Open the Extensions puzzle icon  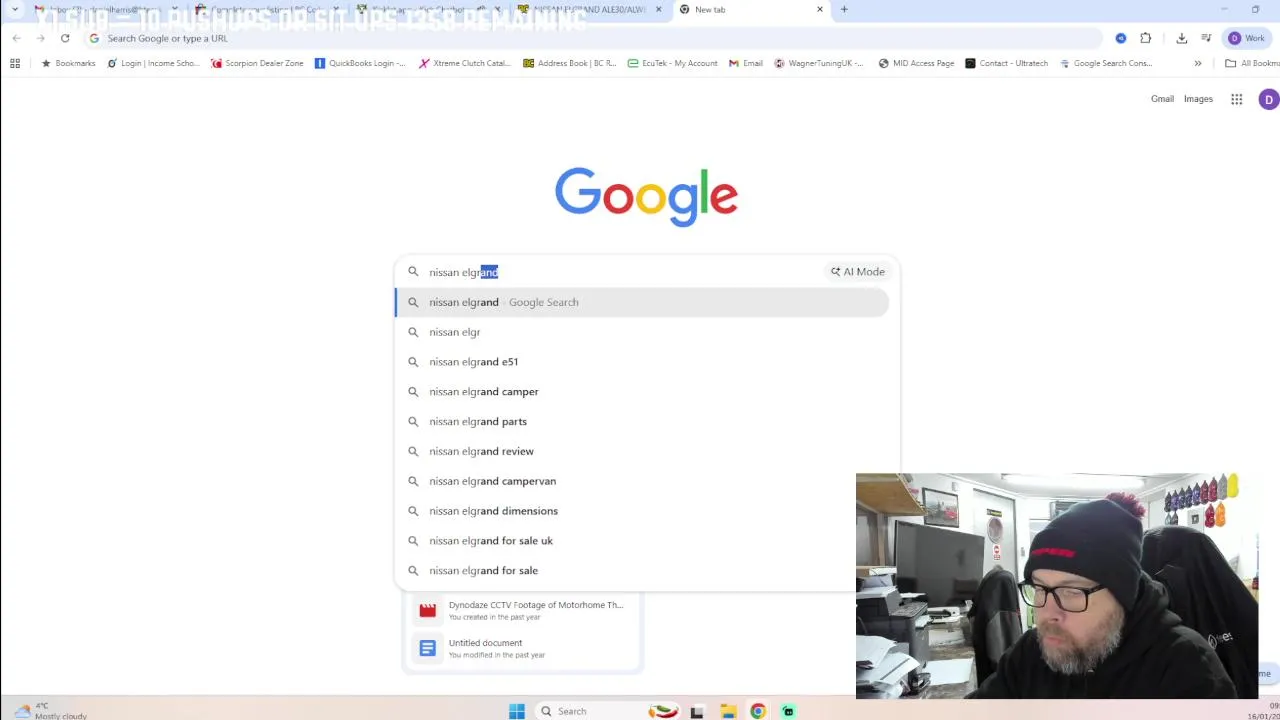point(1145,38)
